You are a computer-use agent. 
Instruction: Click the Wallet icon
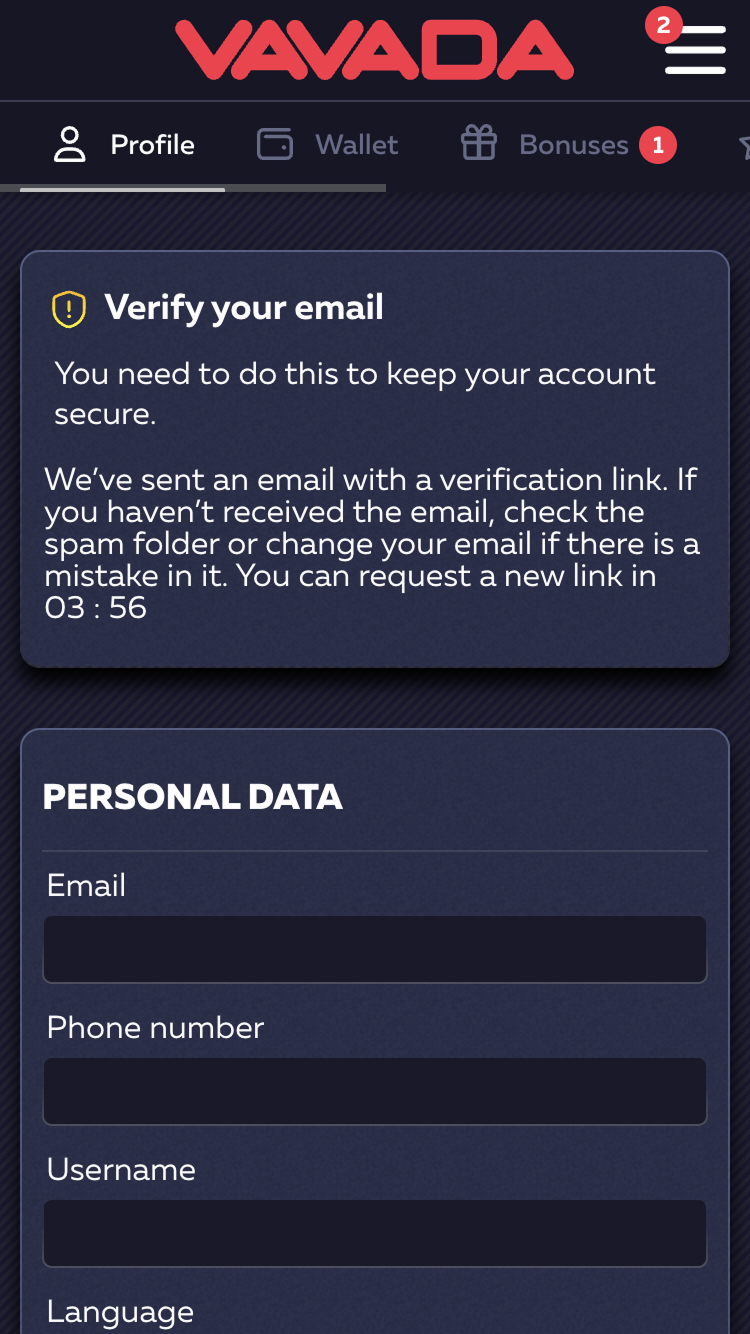click(x=274, y=145)
